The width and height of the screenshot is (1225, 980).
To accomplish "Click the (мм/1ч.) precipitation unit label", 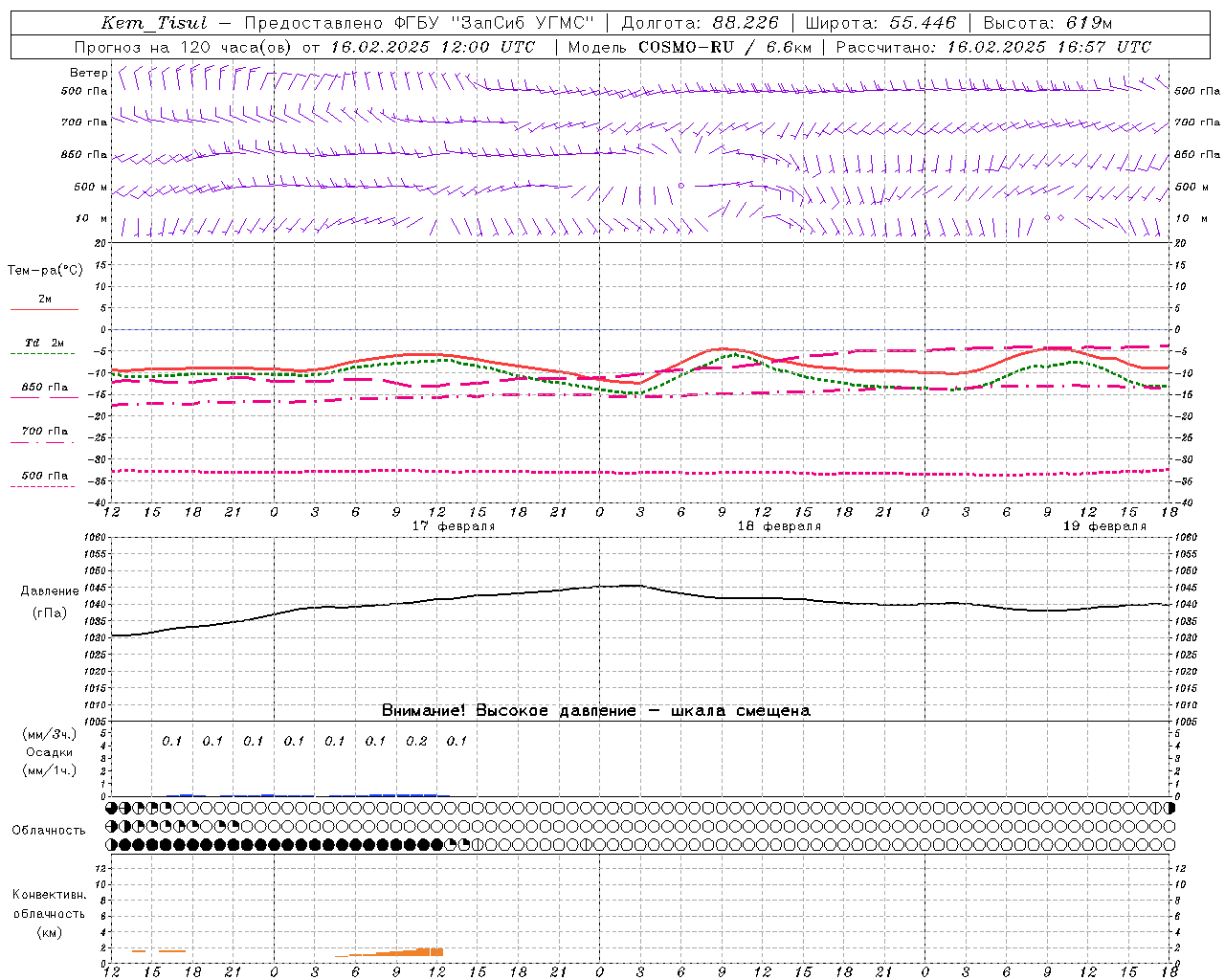I will (x=50, y=770).
